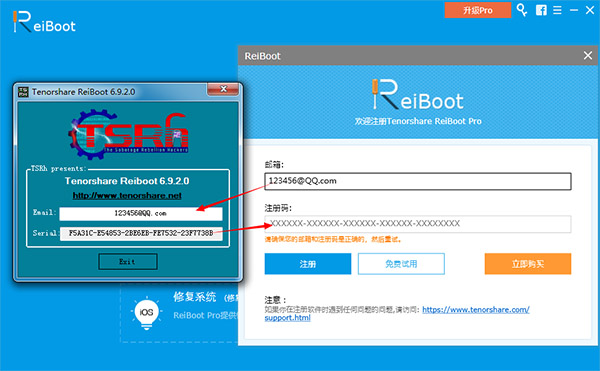Close the Tenorshare ReiBoot 6.9.2.0 keygen window
This screenshot has width=600, height=371.
(223, 89)
